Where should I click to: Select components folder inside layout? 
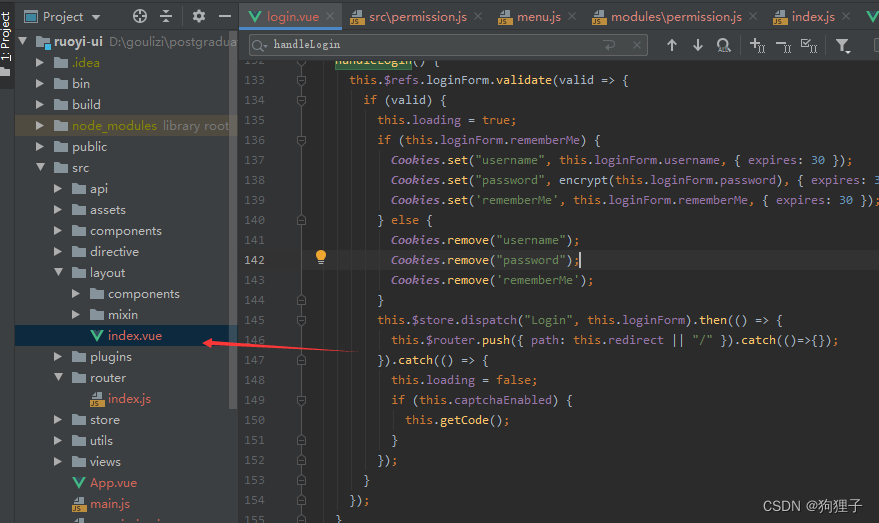[x=143, y=294]
